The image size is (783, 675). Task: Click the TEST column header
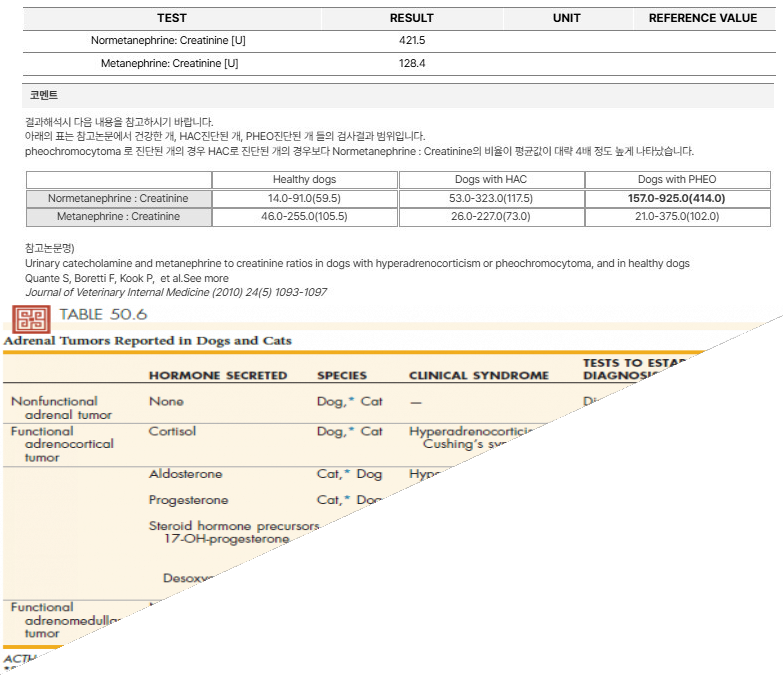(x=172, y=18)
